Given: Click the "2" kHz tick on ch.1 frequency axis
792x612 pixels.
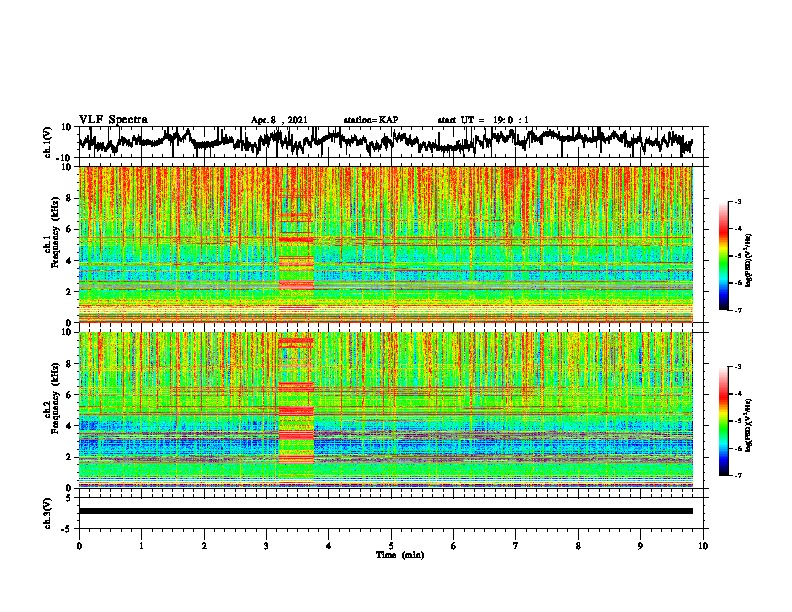Looking at the screenshot, I should coord(69,292).
